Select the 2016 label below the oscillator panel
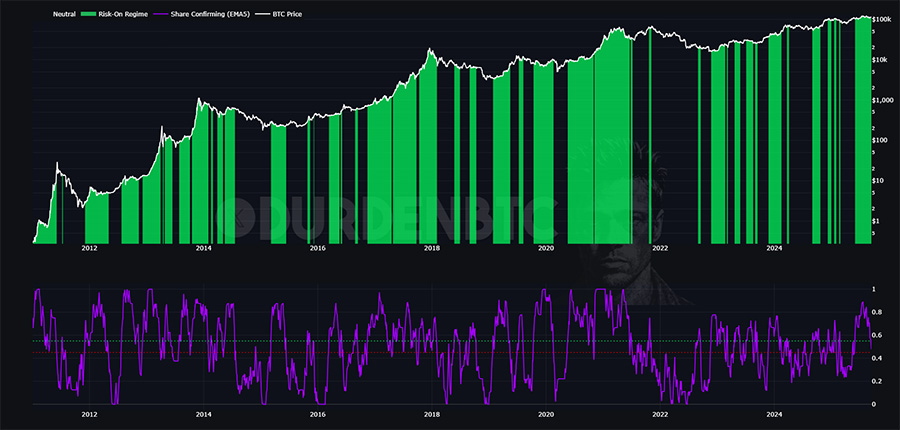The width and height of the screenshot is (900, 430). point(317,412)
